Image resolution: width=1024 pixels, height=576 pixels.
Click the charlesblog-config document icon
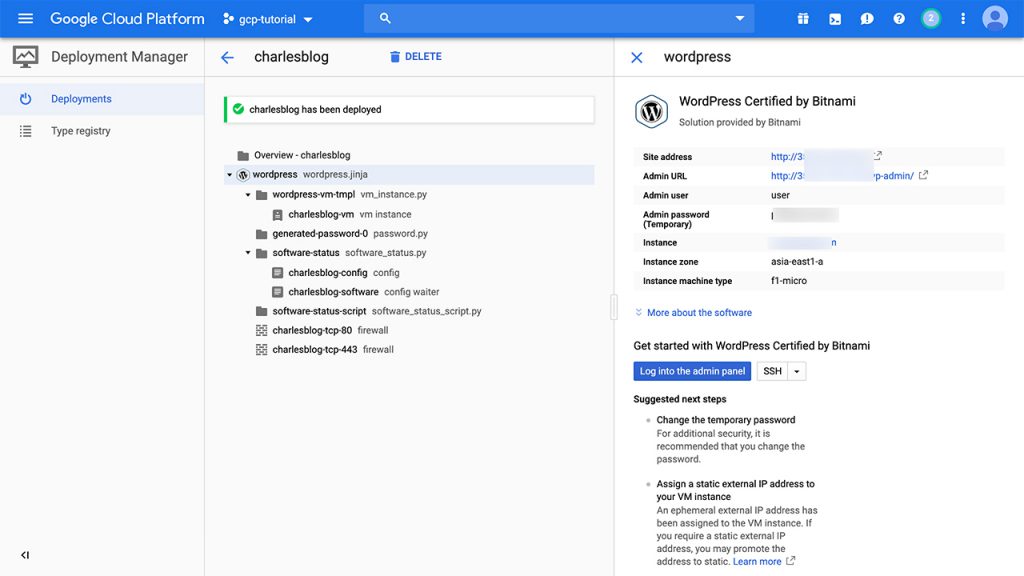pos(278,272)
